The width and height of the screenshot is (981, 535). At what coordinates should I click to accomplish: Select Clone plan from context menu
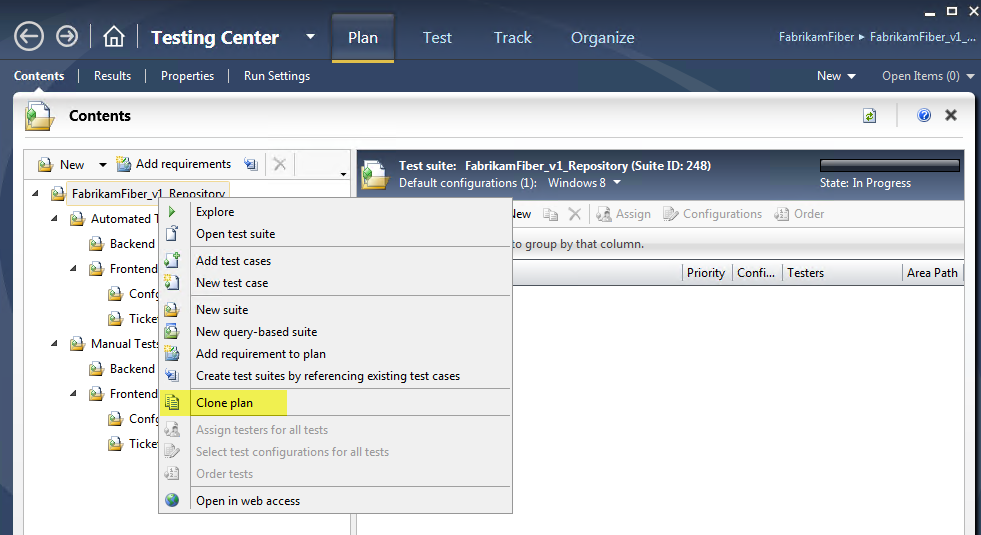point(224,403)
